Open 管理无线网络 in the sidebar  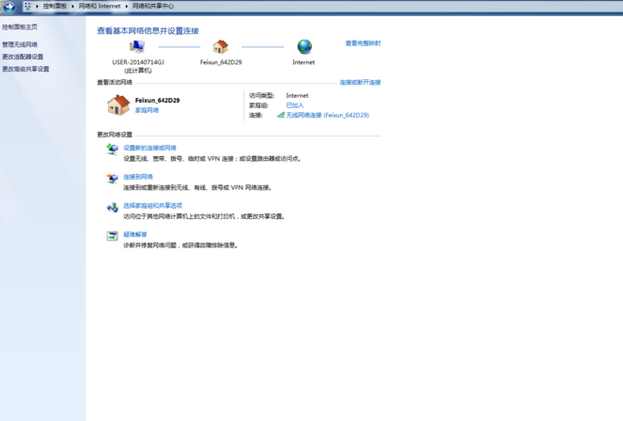pos(20,45)
